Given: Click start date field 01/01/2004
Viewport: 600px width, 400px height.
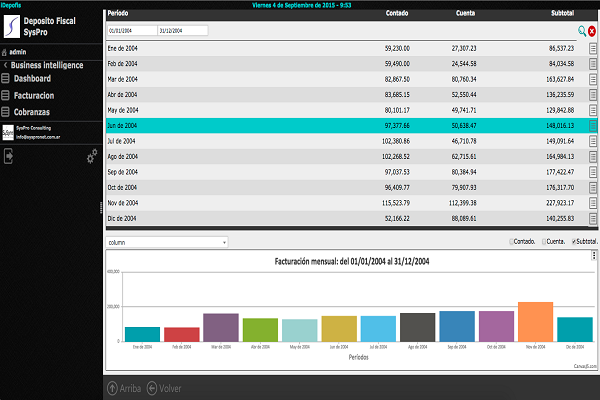Looking at the screenshot, I should click(x=132, y=31).
